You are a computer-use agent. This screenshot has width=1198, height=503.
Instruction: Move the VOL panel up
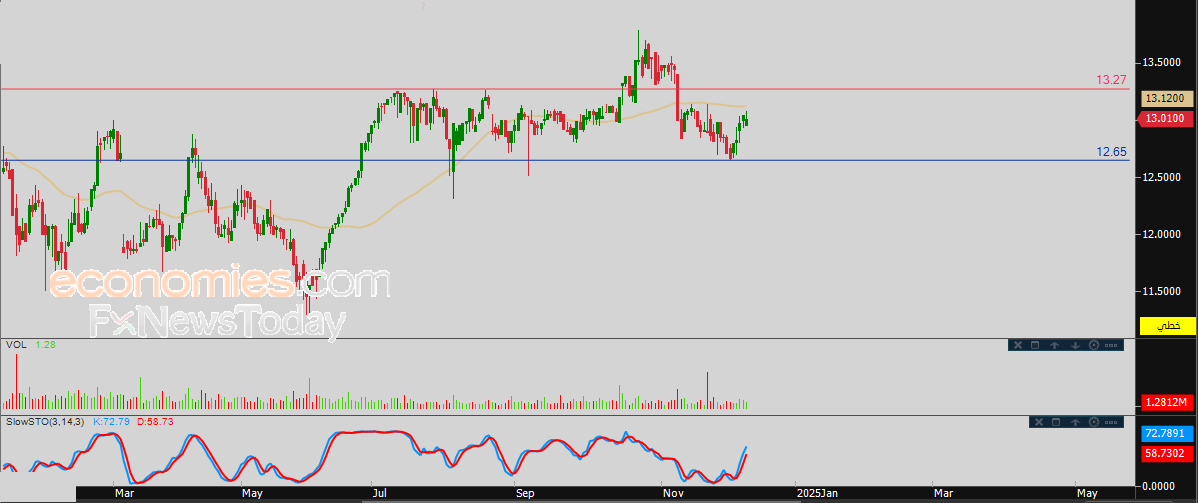point(1054,345)
